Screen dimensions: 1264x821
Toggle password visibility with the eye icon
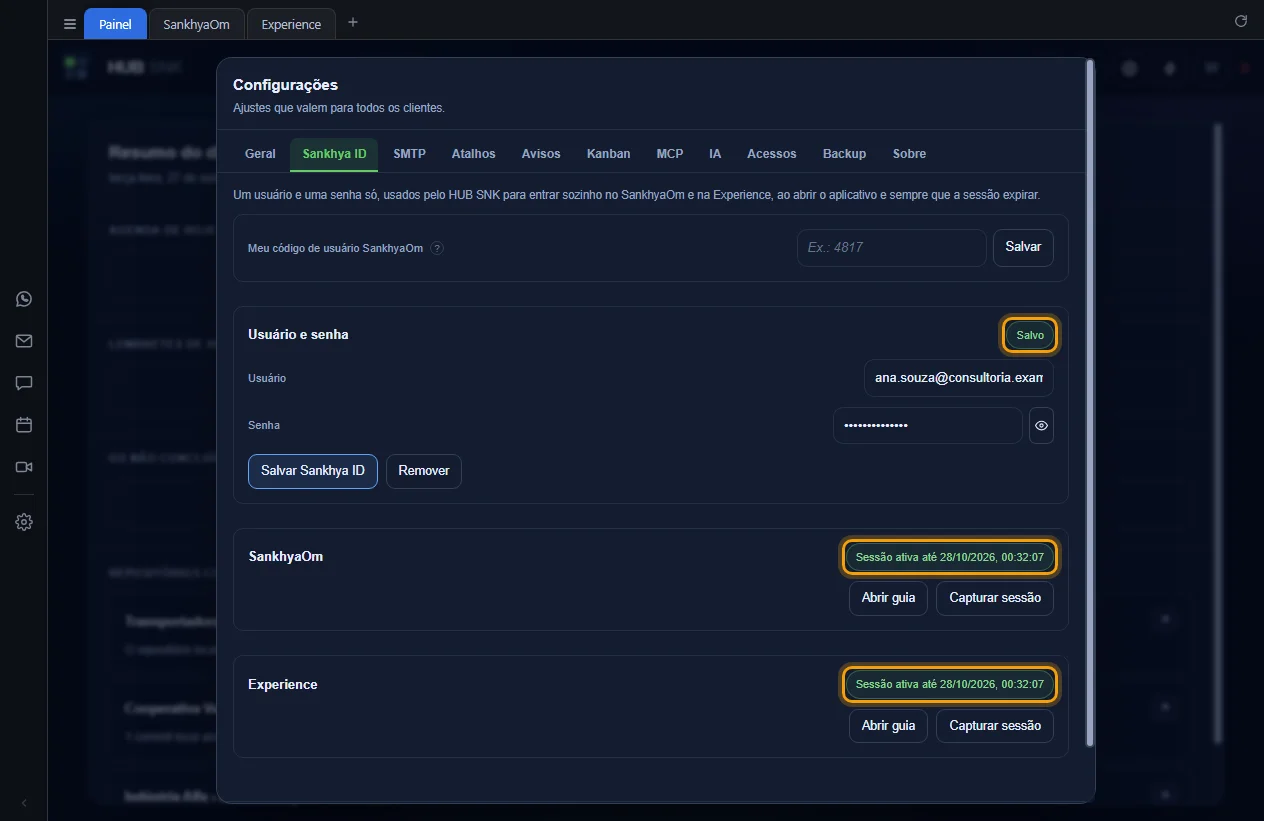1041,425
